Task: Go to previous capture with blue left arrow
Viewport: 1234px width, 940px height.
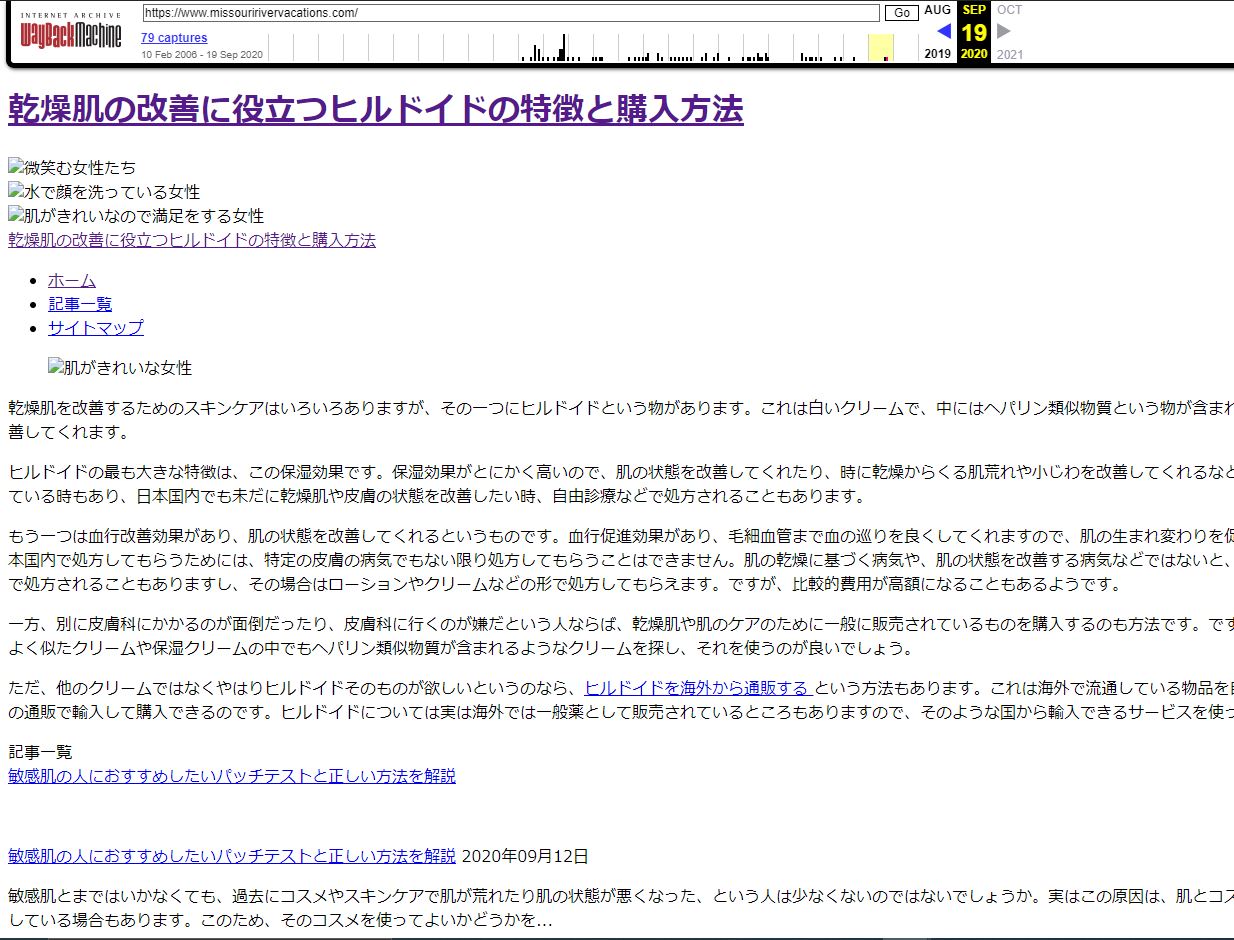Action: 943,31
